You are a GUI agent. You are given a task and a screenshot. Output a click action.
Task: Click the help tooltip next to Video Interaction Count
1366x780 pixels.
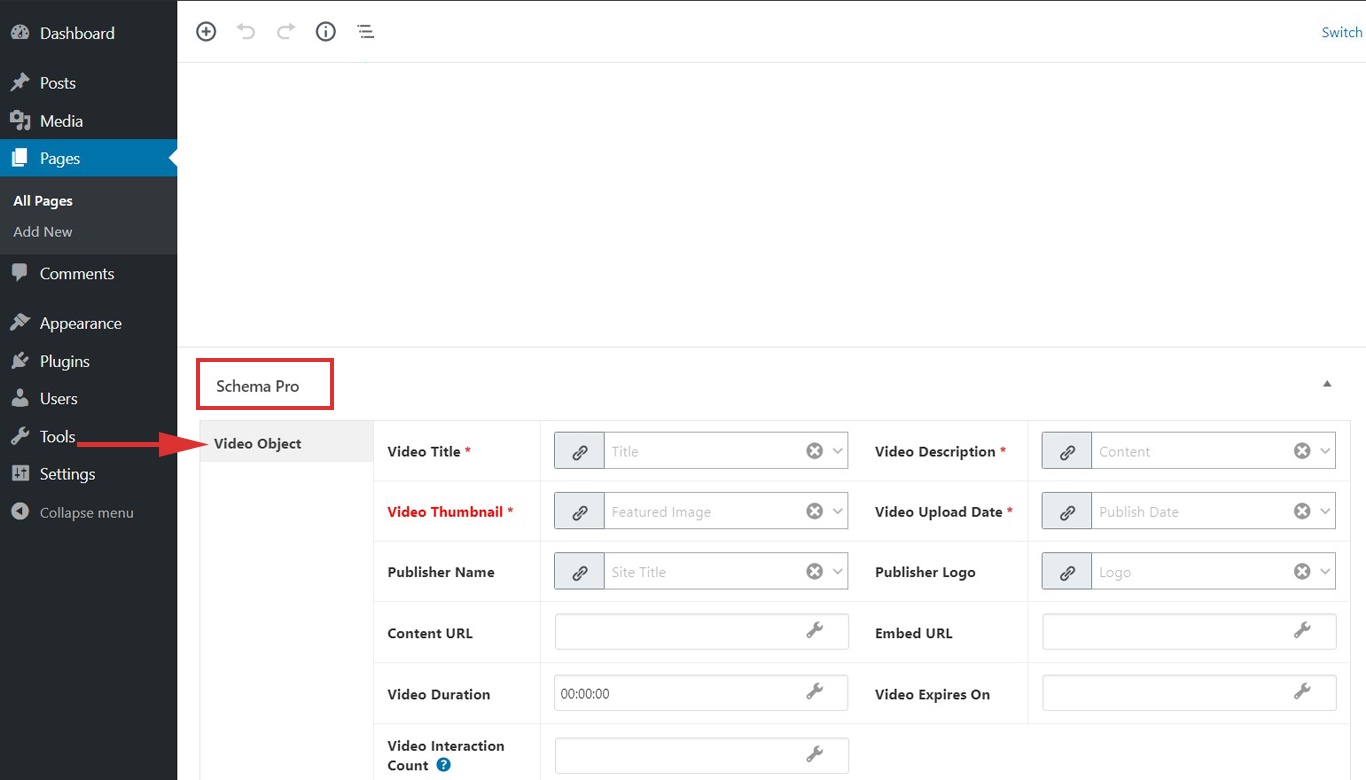(x=441, y=765)
